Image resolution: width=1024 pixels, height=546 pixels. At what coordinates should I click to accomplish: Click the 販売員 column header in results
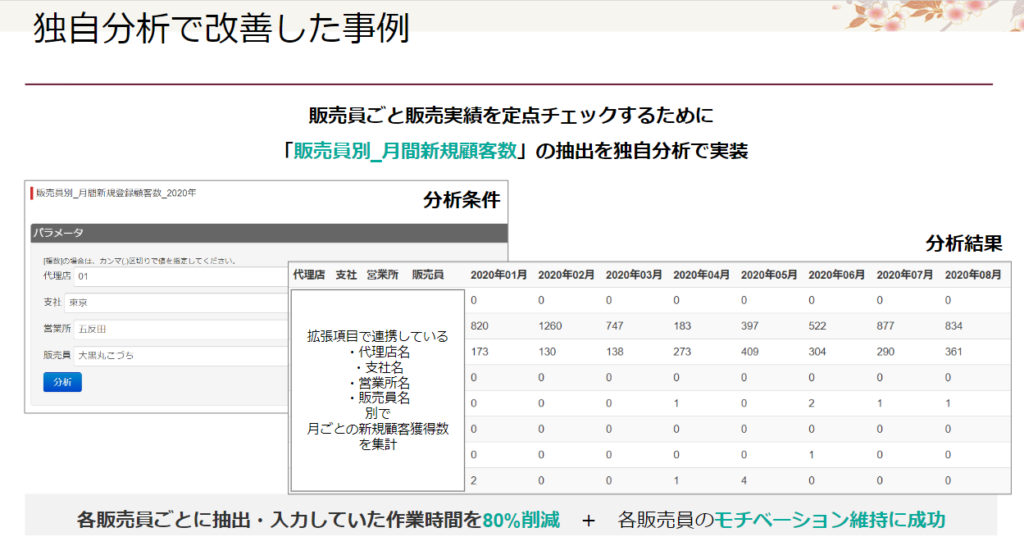(428, 274)
